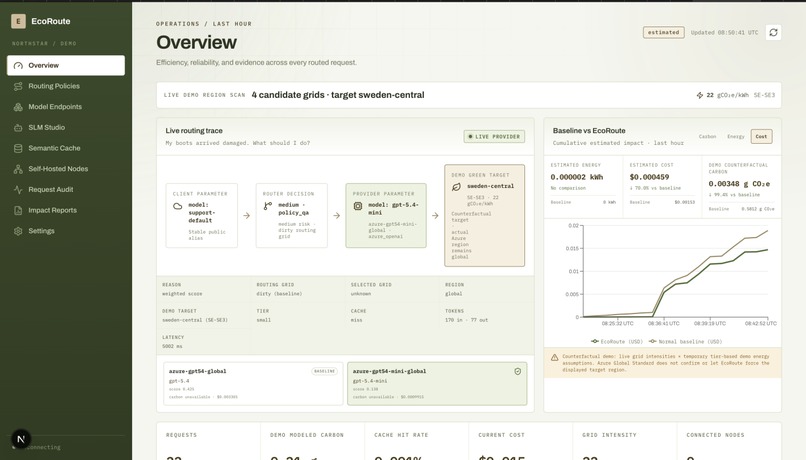Click the lightning bolt grid intensity icon
The image size is (806, 460).
(700, 95)
